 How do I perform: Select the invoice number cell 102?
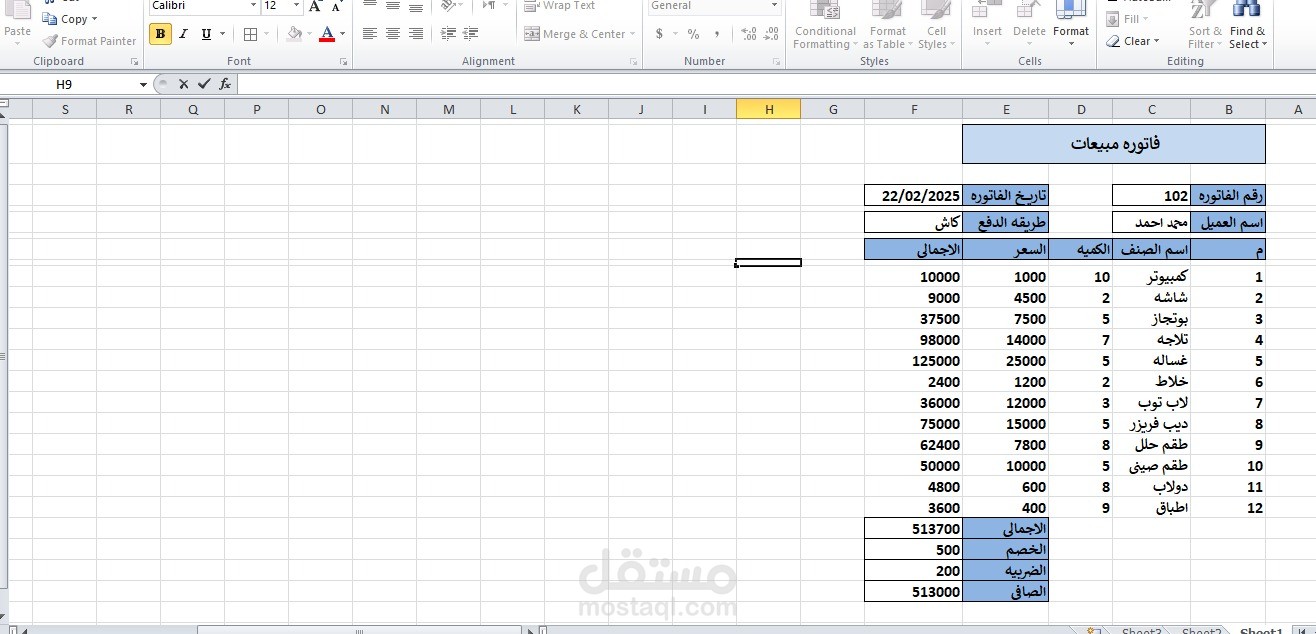coord(1152,196)
